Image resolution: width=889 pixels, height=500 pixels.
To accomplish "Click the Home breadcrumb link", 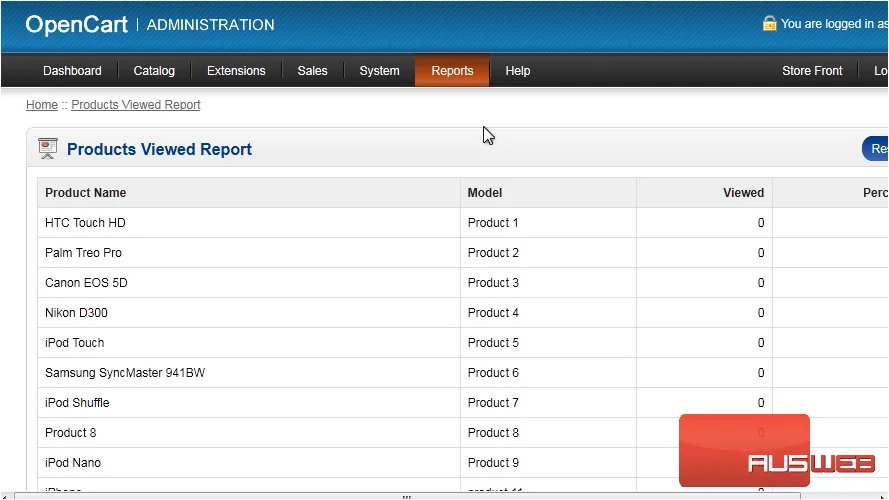I will [42, 105].
